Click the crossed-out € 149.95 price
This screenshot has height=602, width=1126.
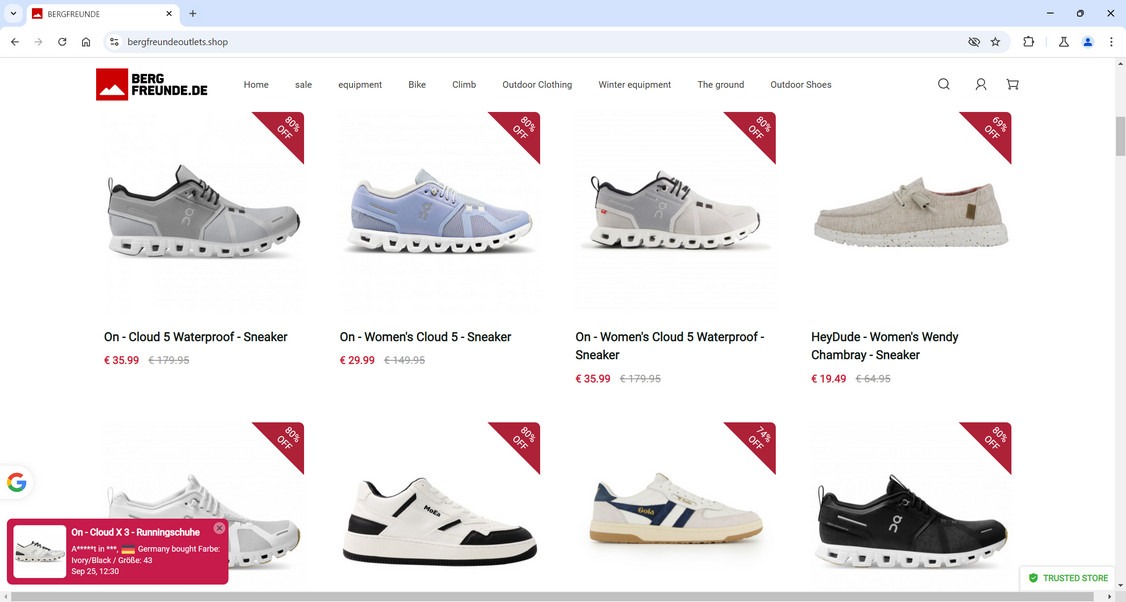tap(404, 360)
